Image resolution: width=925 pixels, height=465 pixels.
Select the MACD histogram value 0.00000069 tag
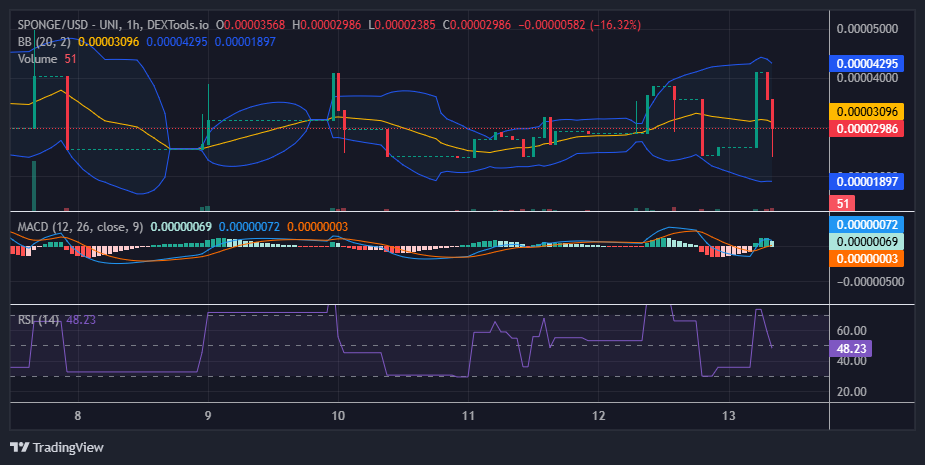click(x=867, y=241)
